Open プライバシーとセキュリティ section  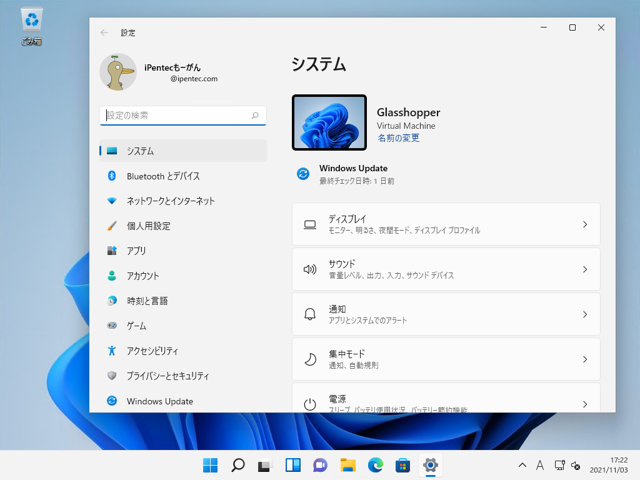tap(183, 376)
